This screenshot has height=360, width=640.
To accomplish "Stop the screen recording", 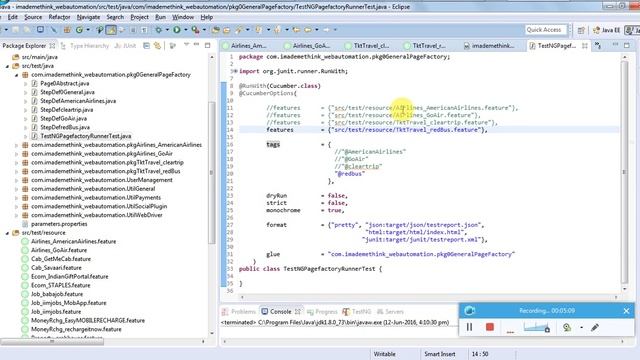I will [x=490, y=327].
